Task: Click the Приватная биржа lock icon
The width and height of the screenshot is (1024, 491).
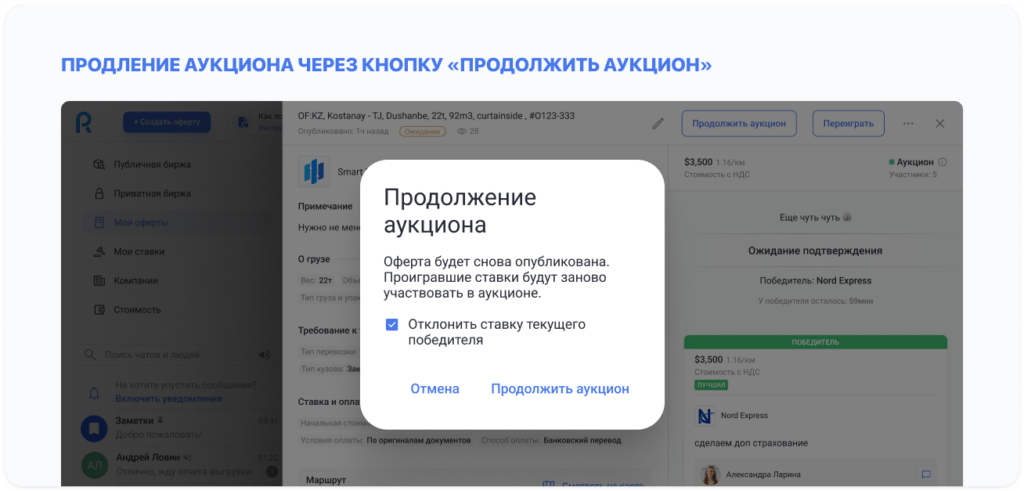Action: tap(99, 193)
